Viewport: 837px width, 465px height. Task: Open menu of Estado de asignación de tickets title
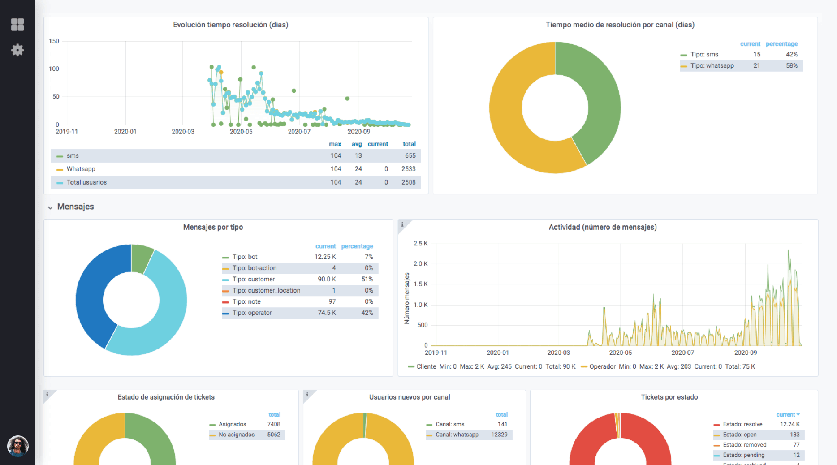pyautogui.click(x=166, y=397)
